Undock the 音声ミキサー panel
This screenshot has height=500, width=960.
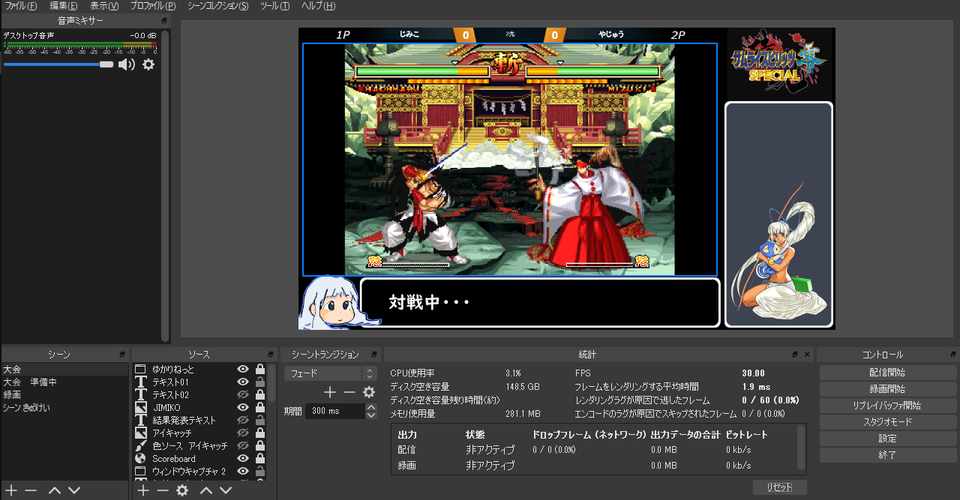[x=163, y=20]
